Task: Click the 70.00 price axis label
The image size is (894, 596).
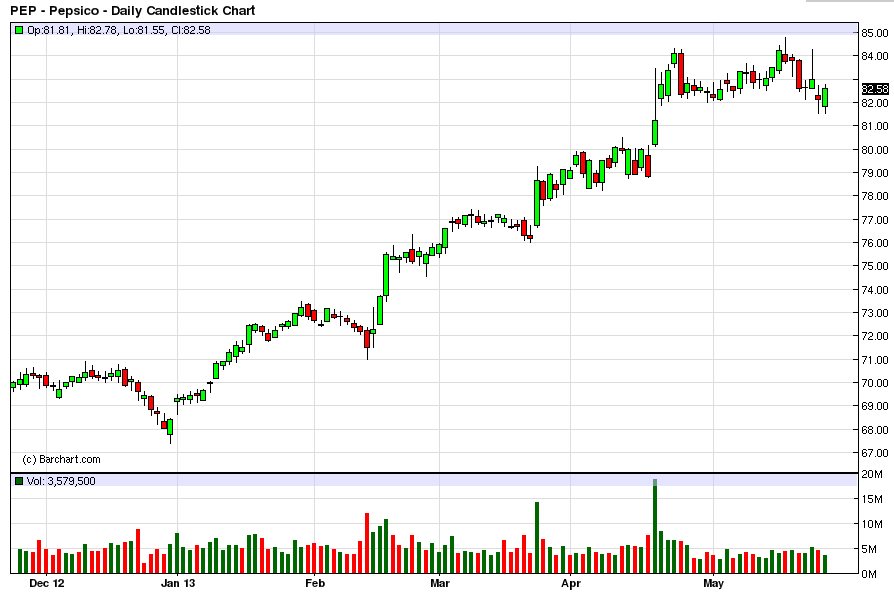Action: (875, 383)
